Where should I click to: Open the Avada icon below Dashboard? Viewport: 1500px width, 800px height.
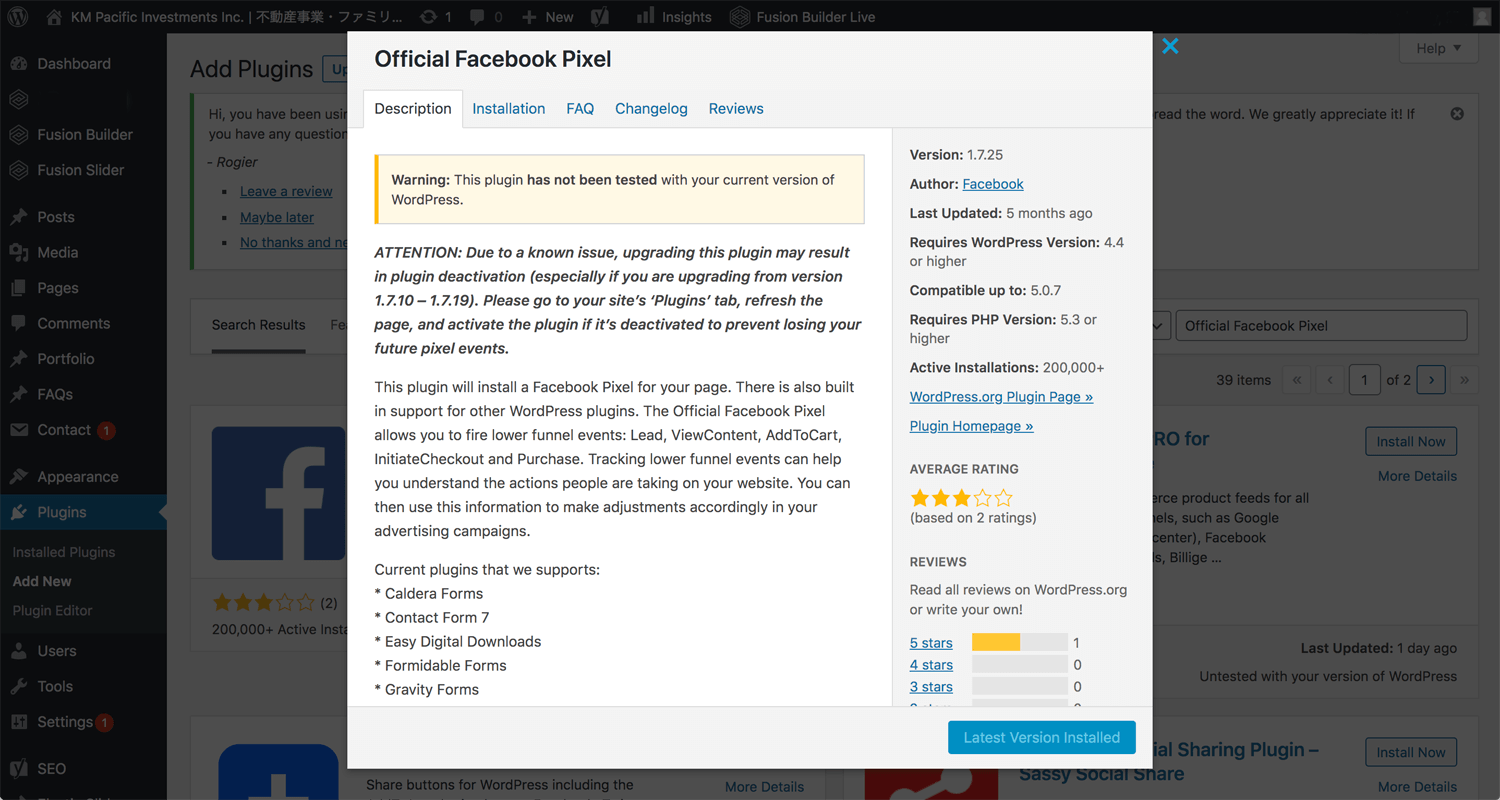pos(19,99)
